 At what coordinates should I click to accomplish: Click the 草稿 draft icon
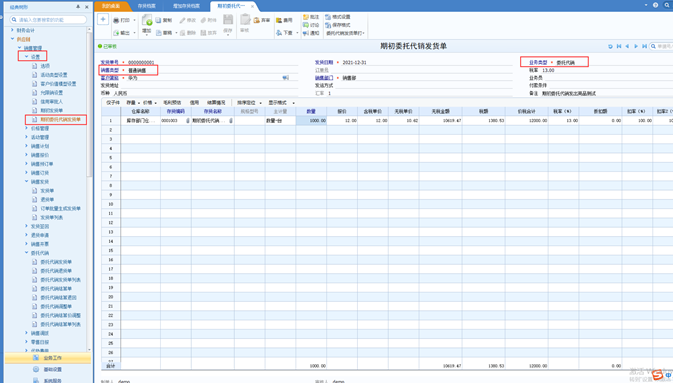point(158,33)
